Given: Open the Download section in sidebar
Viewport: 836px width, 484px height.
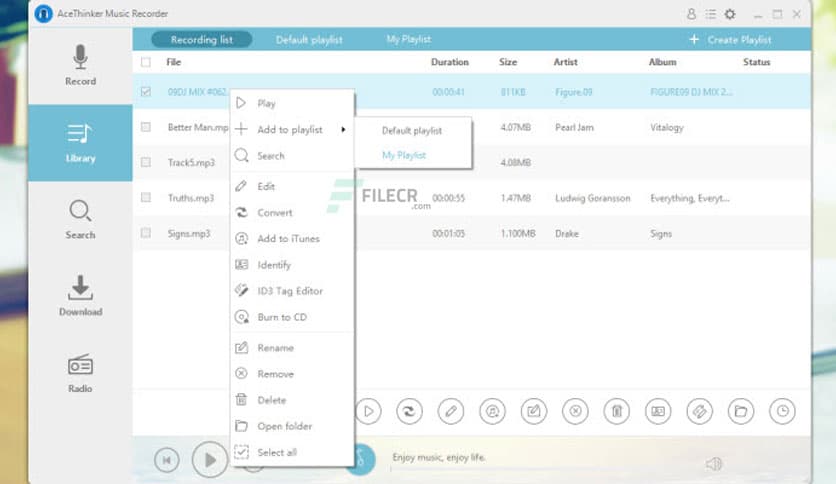Looking at the screenshot, I should 81,296.
